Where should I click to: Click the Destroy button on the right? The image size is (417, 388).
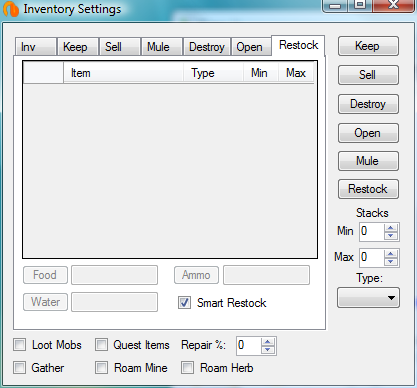[368, 104]
